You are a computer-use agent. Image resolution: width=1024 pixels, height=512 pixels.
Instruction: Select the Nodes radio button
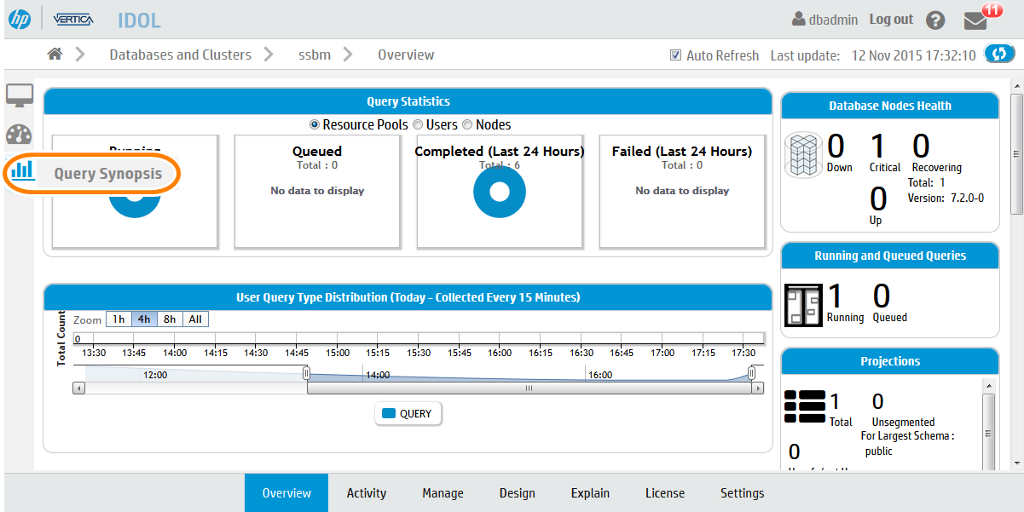tap(467, 125)
